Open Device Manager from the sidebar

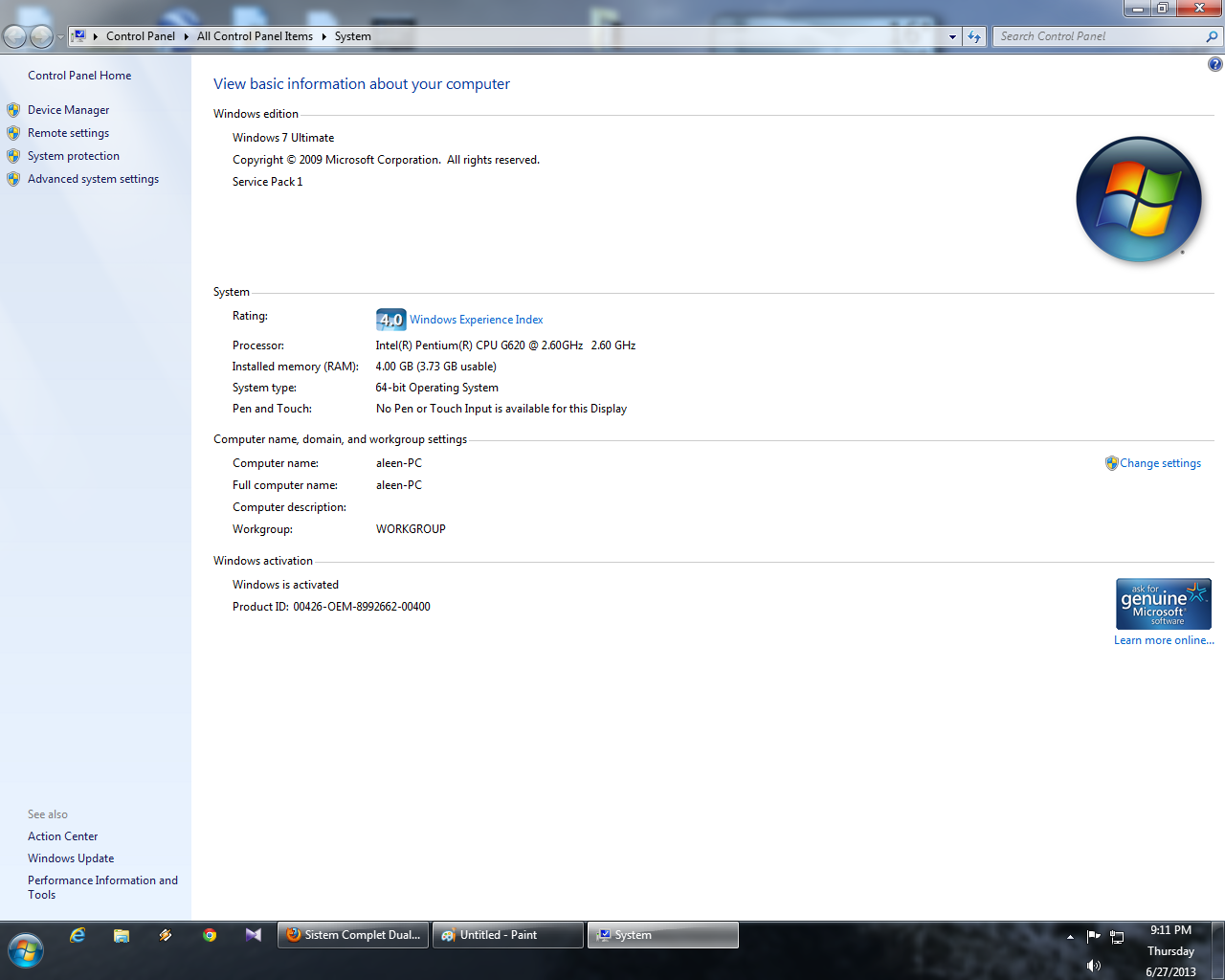coord(68,110)
